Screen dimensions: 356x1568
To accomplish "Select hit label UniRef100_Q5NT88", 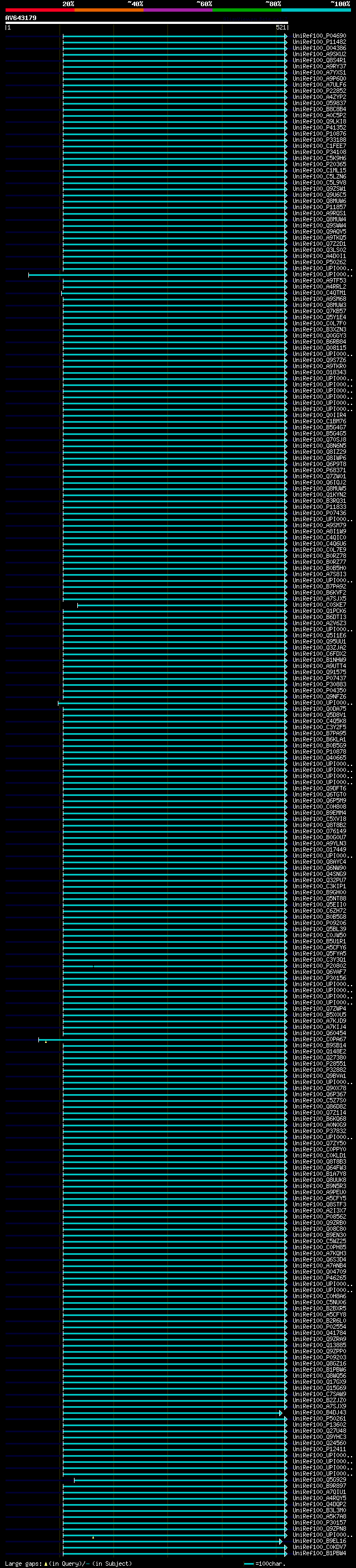I will (319, 898).
